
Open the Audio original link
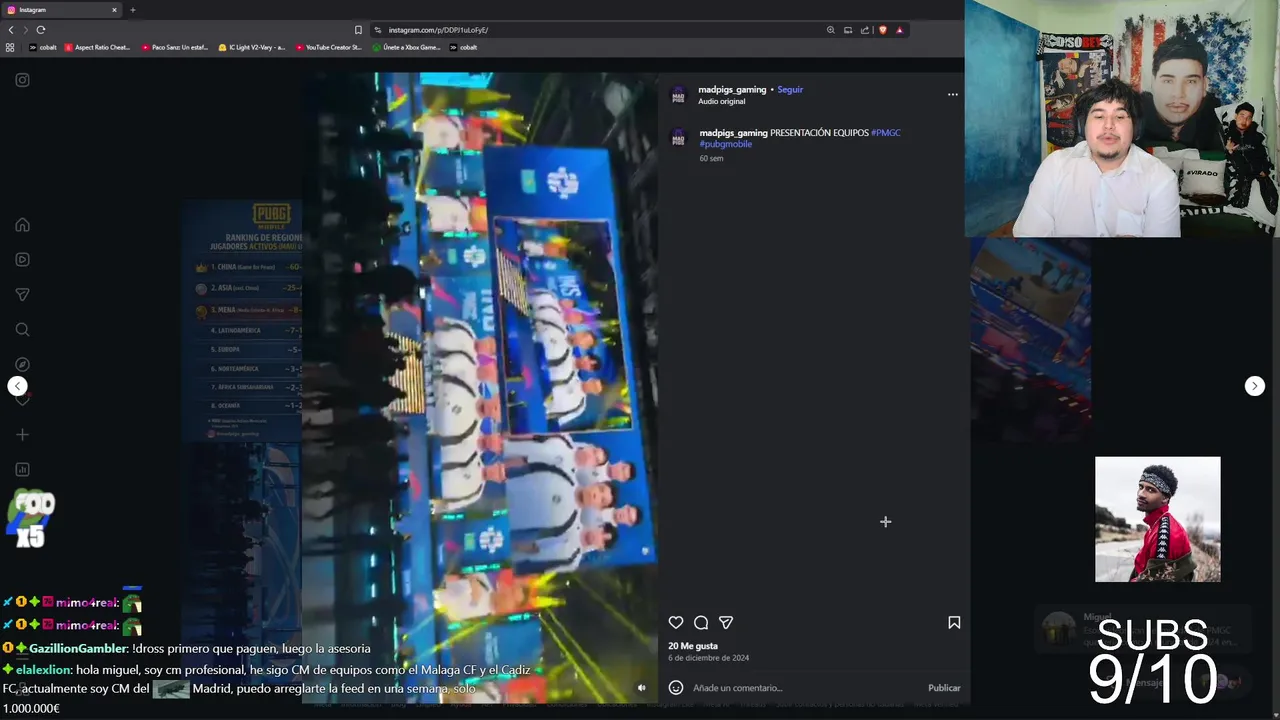click(x=721, y=102)
